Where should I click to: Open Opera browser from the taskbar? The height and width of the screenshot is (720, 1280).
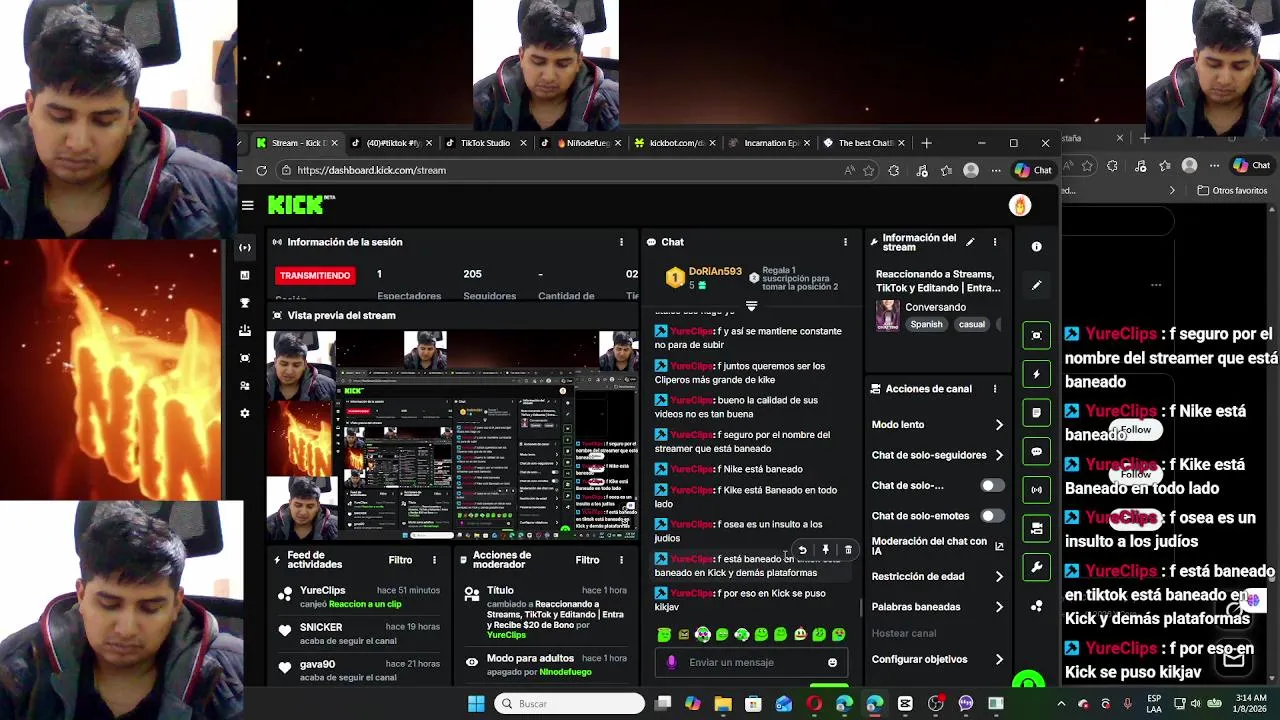(814, 704)
